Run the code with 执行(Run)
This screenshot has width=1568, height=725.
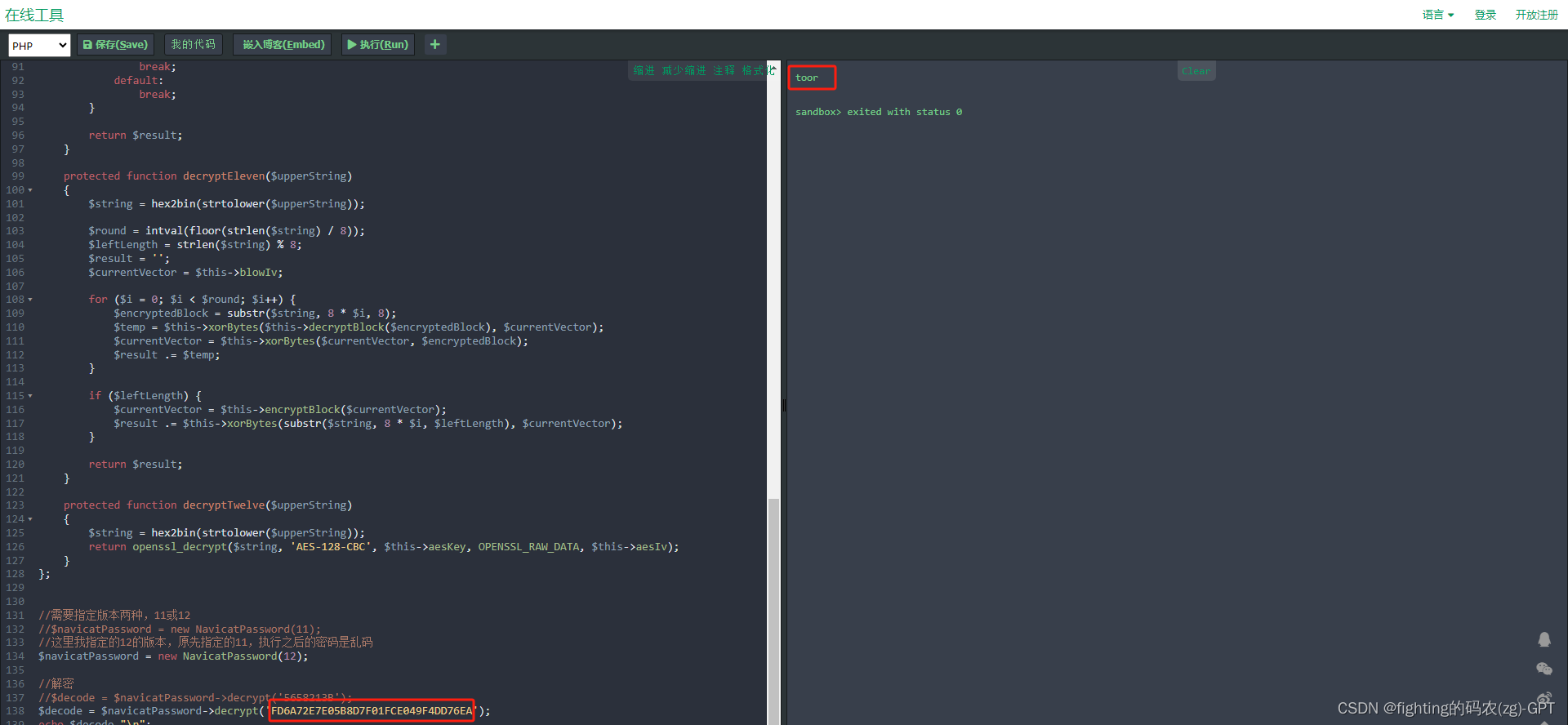[x=377, y=45]
